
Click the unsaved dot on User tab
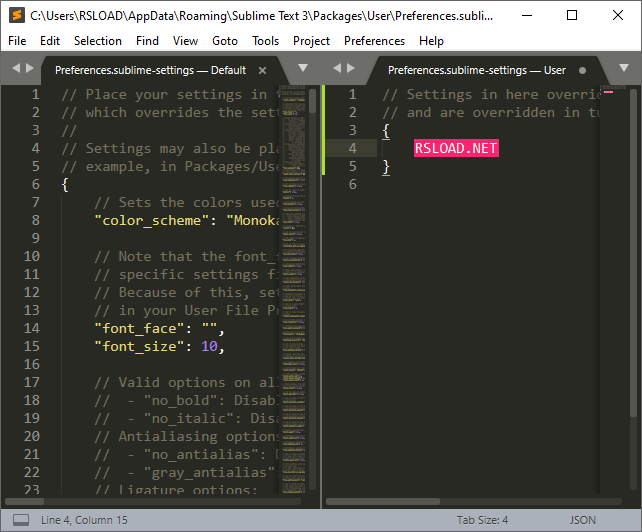click(582, 71)
